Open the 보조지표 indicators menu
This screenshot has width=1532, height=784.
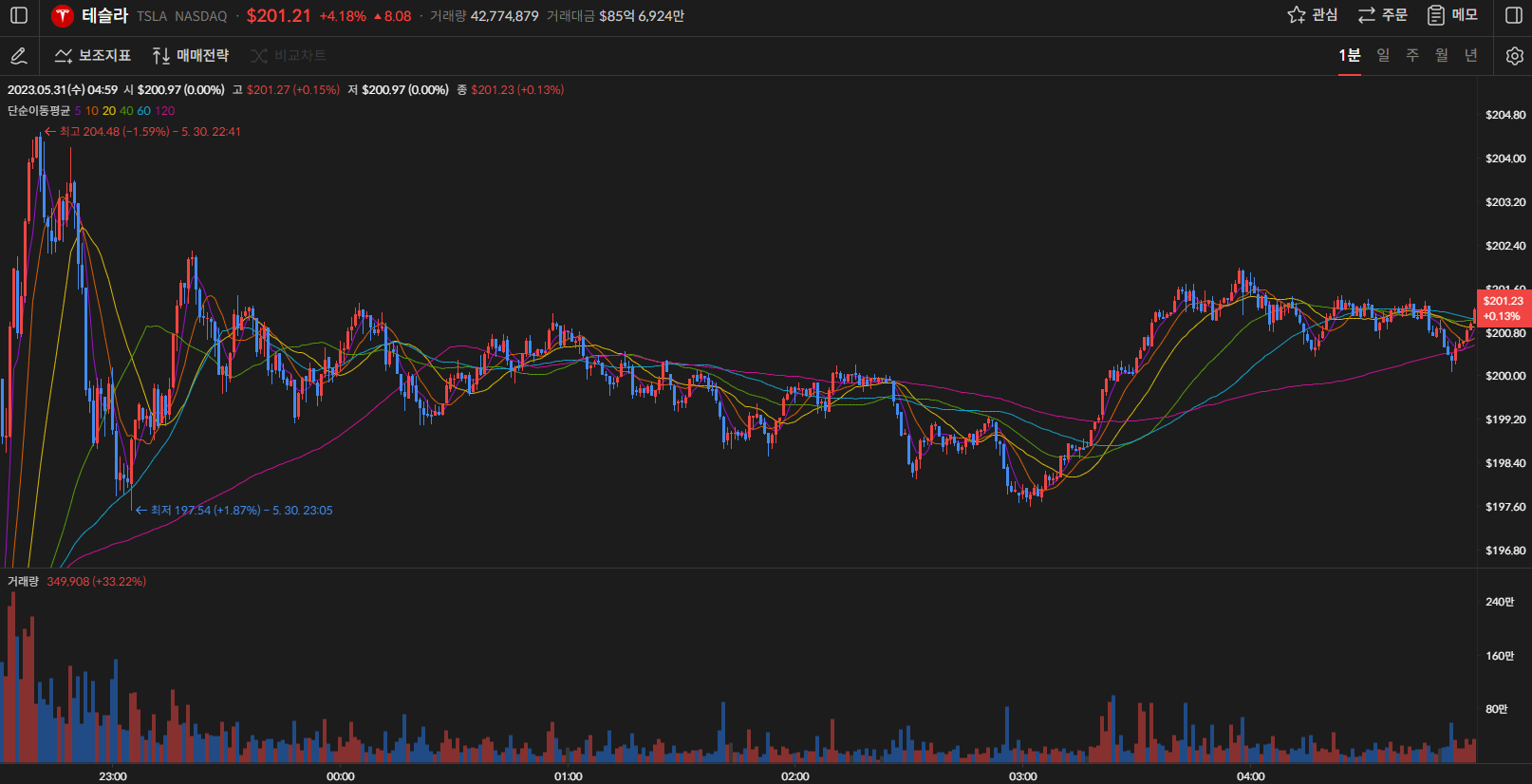click(x=93, y=56)
